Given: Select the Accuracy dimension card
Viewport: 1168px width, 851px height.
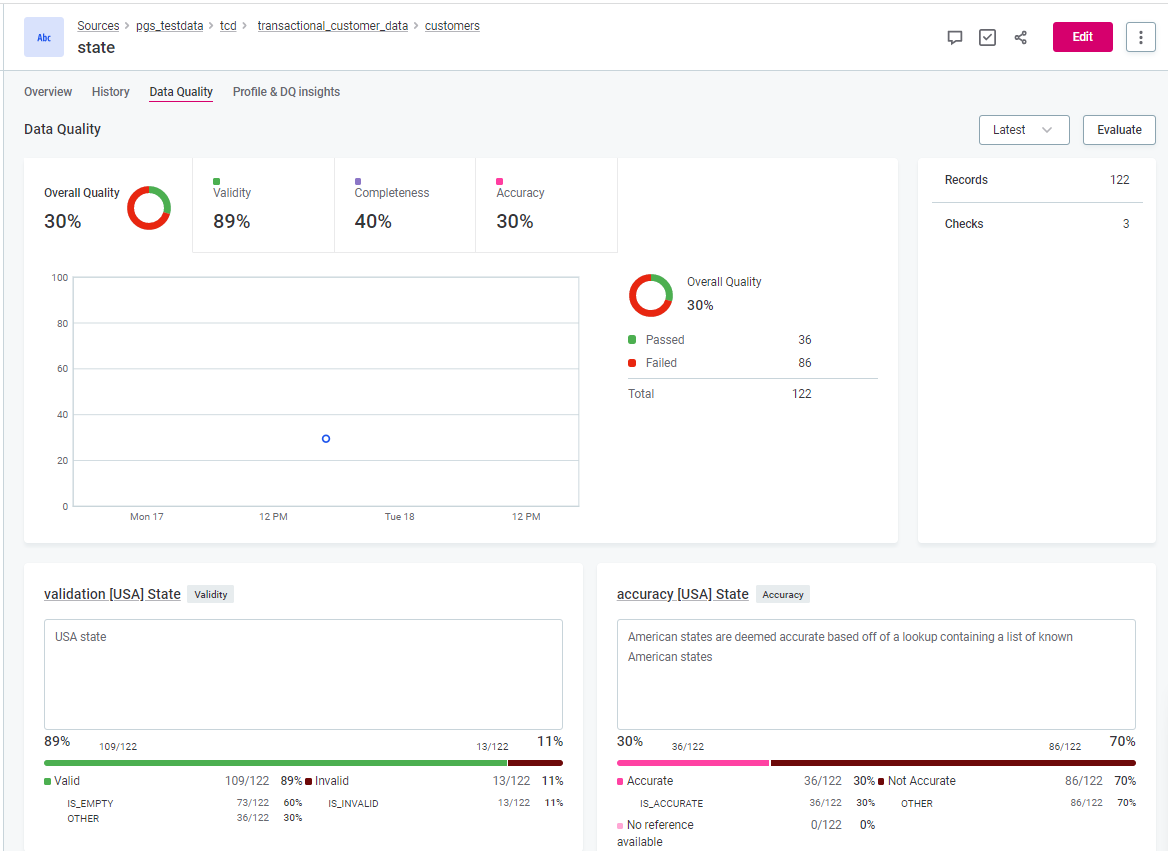Looking at the screenshot, I should tap(546, 206).
